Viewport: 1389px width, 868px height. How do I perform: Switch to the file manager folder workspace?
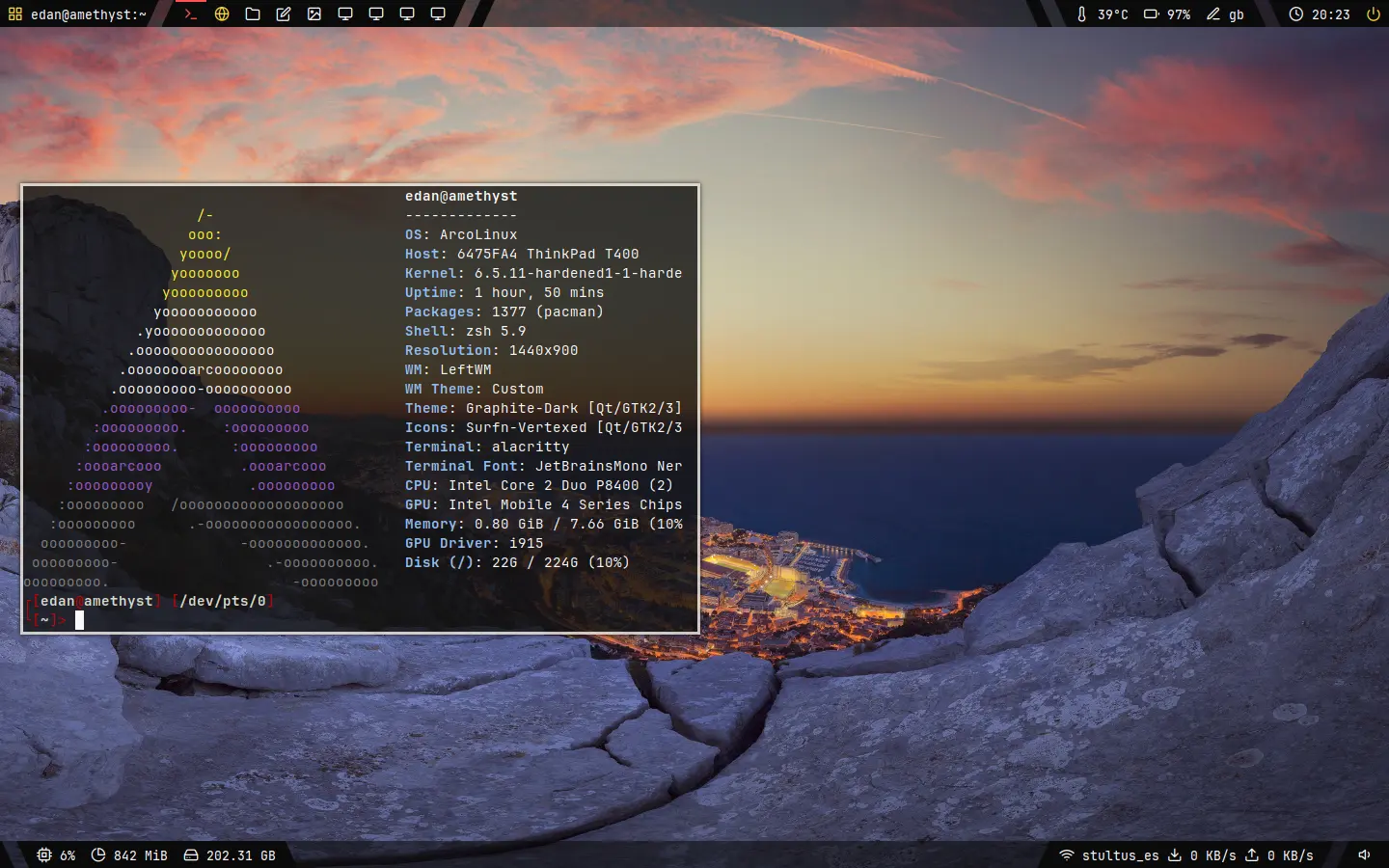253,14
